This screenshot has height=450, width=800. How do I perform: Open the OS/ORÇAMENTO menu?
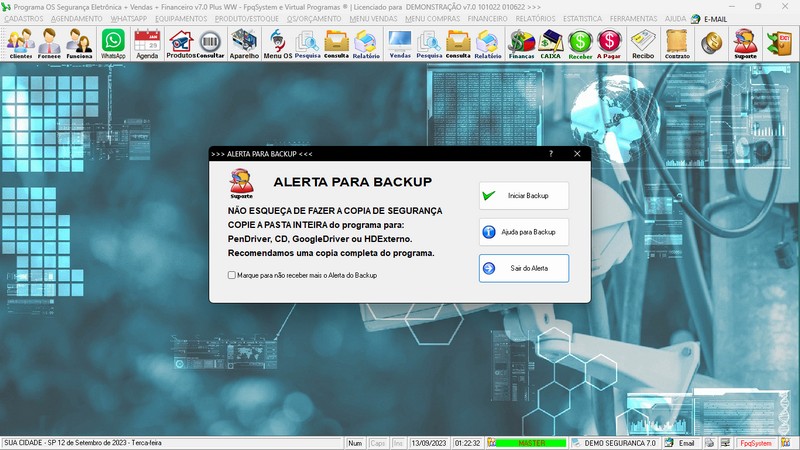click(314, 18)
